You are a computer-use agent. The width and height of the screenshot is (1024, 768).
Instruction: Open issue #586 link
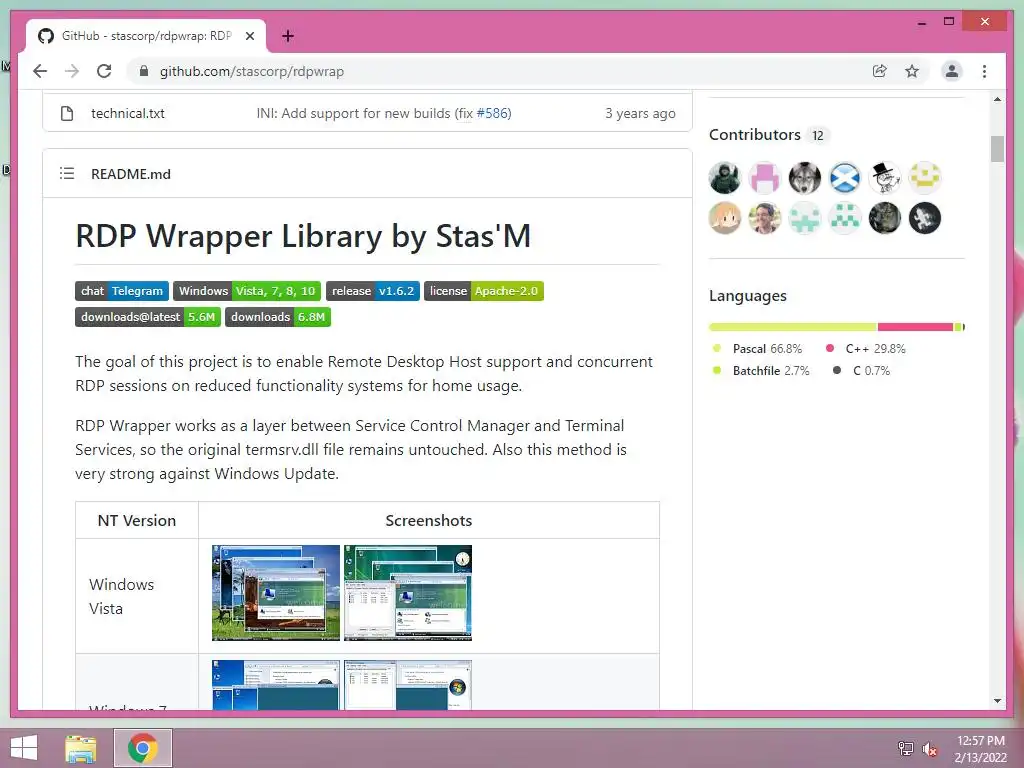(492, 113)
